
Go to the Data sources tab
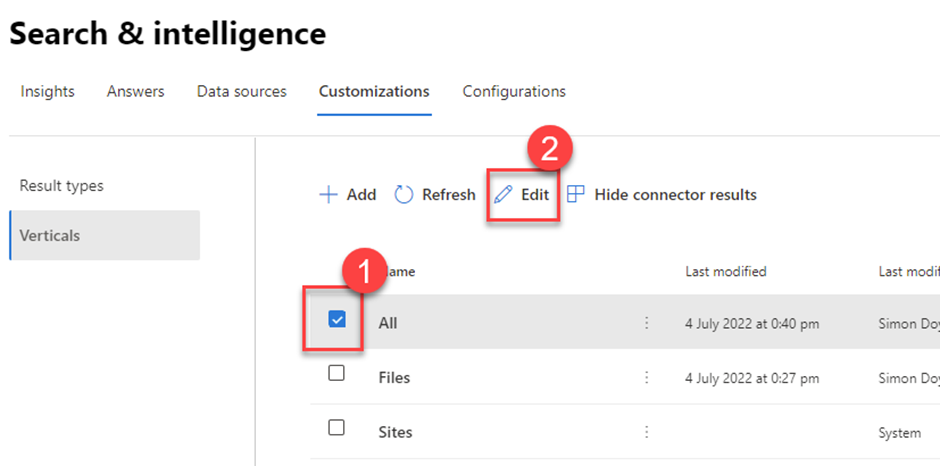pos(241,92)
